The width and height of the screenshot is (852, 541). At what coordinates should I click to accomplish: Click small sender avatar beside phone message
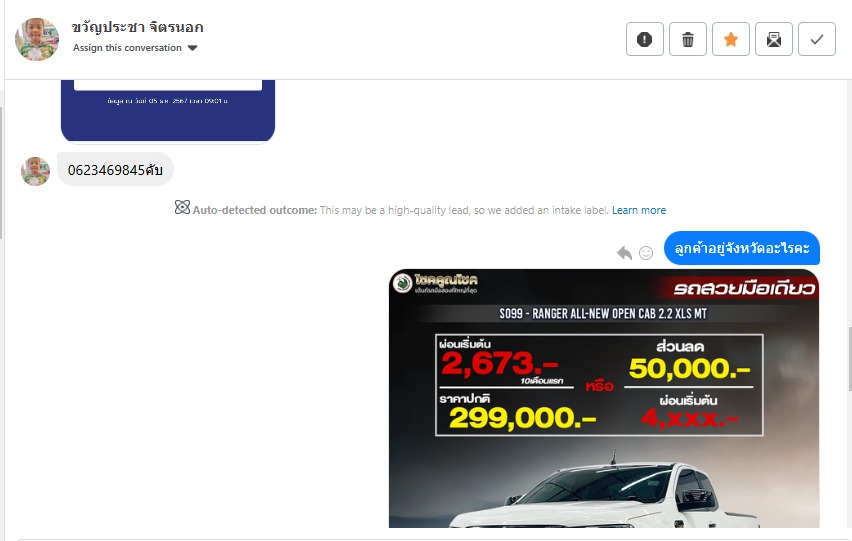click(35, 171)
